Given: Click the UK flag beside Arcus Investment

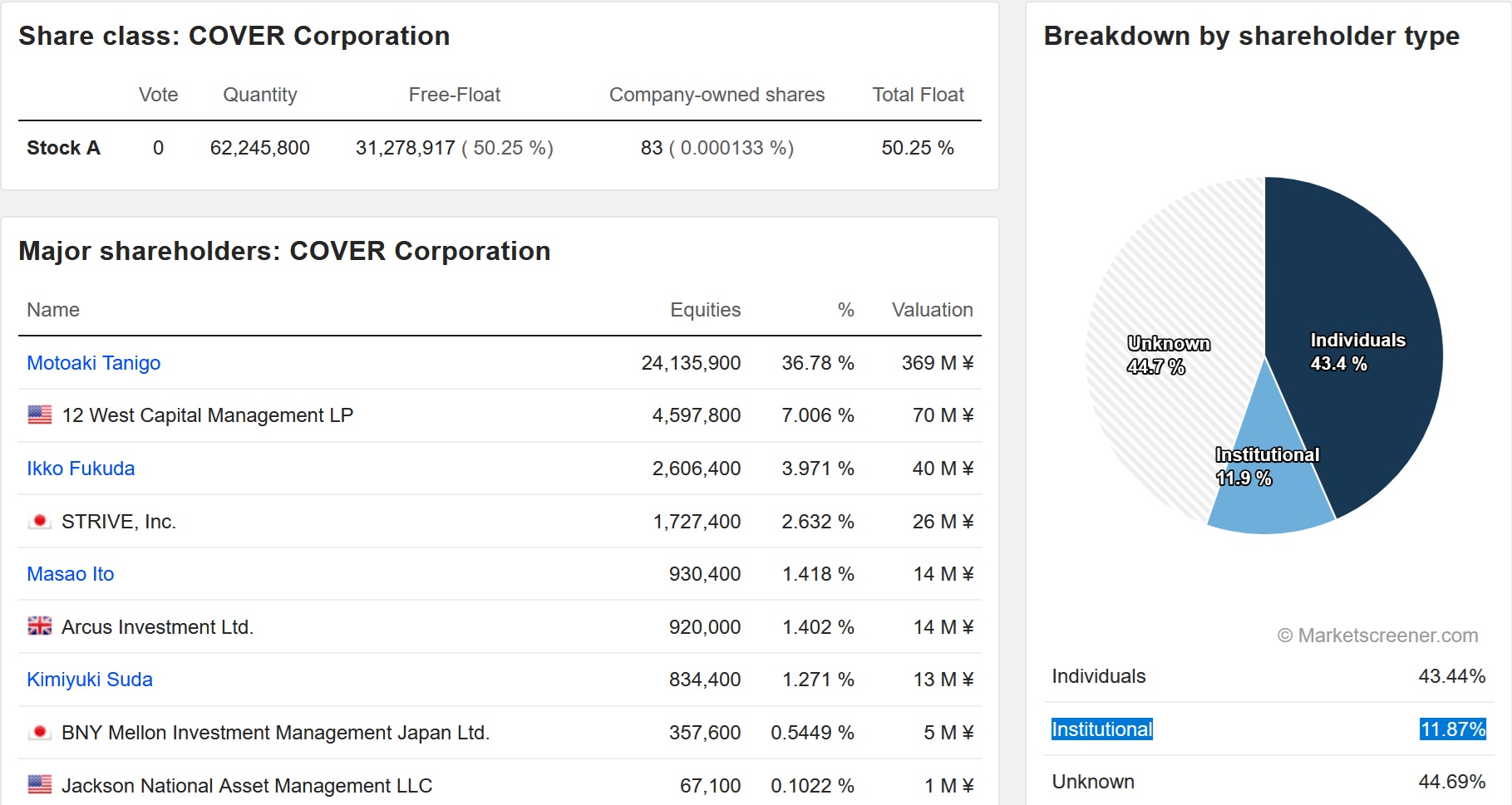Looking at the screenshot, I should click(x=39, y=626).
